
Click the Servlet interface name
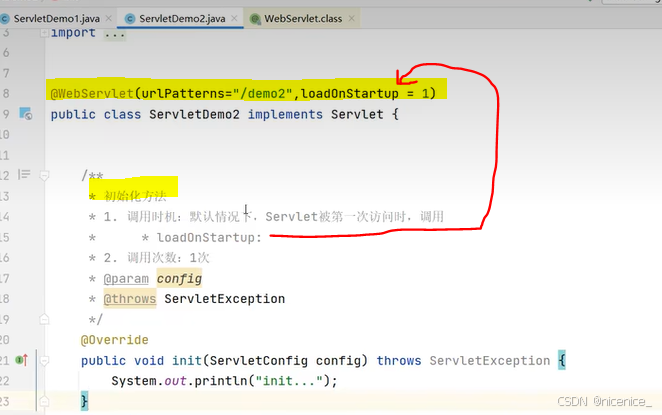[357, 114]
